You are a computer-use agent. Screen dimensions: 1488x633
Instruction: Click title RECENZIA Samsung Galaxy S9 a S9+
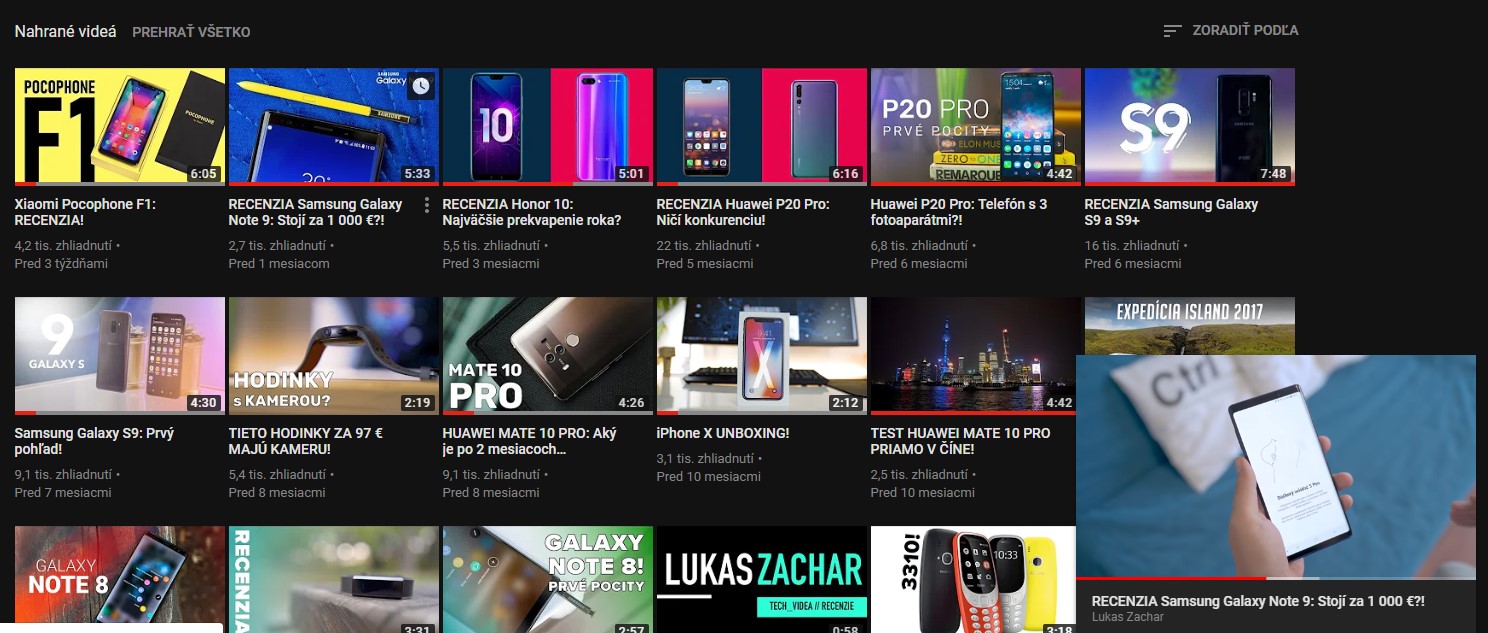(x=1171, y=212)
